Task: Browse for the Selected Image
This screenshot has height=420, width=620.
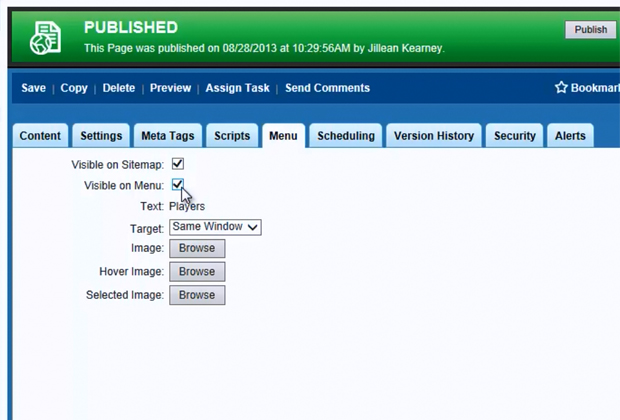Action: pos(197,295)
